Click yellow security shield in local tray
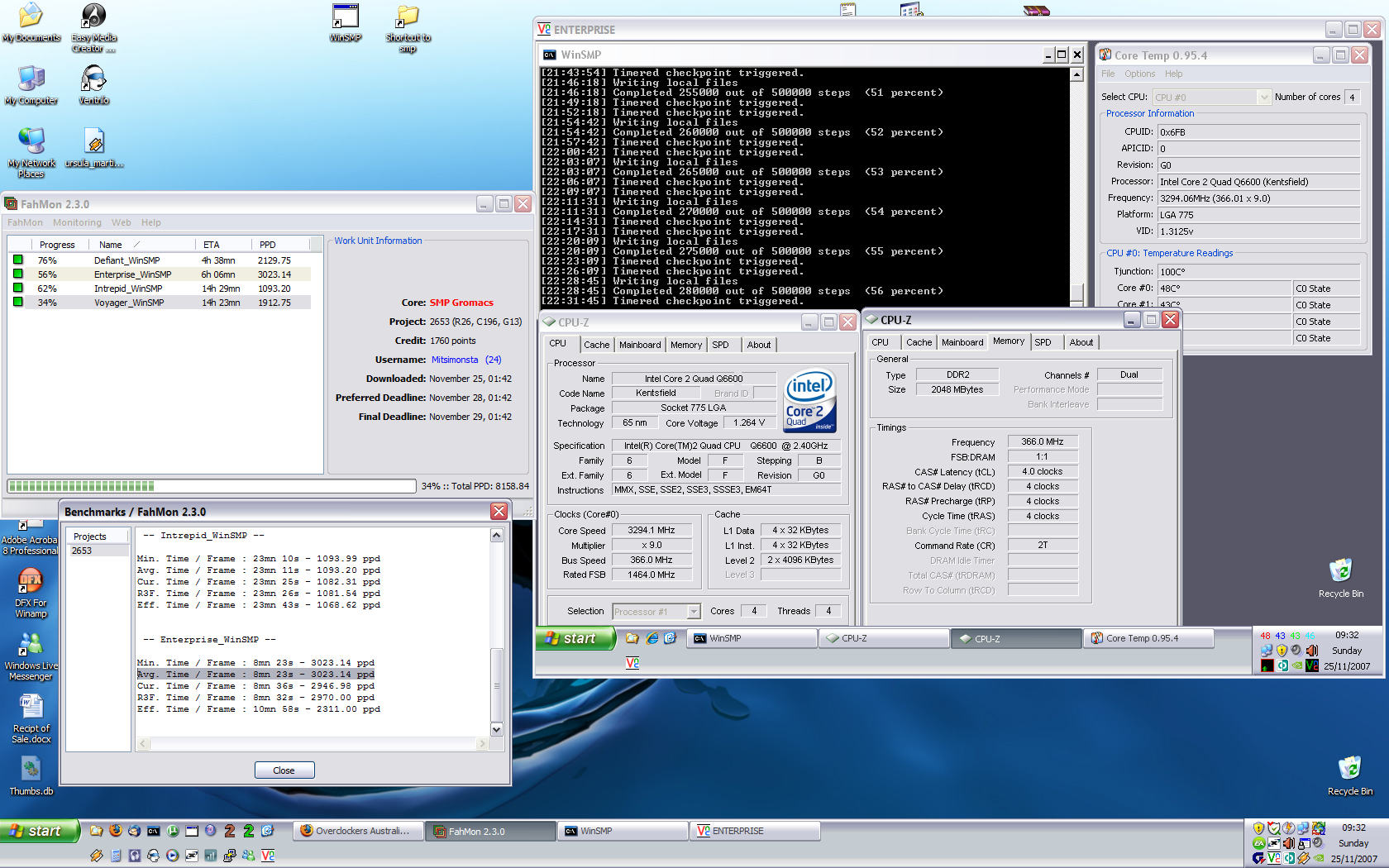Image resolution: width=1389 pixels, height=868 pixels. 1259,828
